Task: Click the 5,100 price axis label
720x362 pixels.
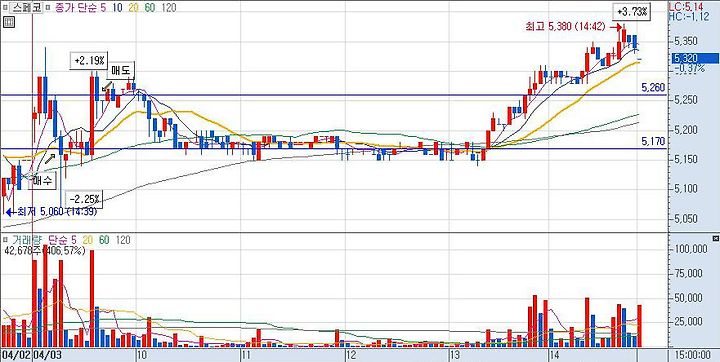Action: (686, 189)
